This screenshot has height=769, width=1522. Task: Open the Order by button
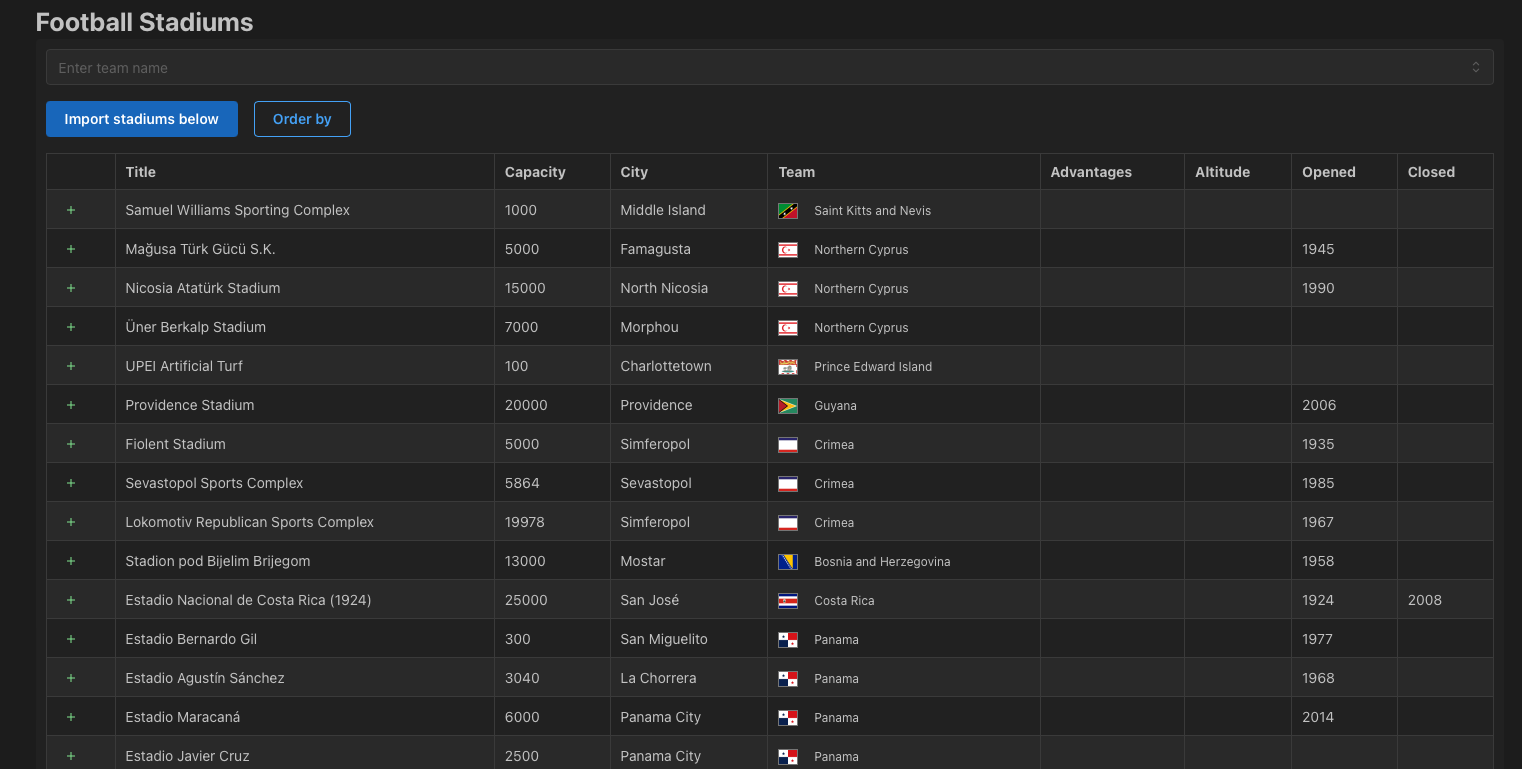(x=302, y=119)
